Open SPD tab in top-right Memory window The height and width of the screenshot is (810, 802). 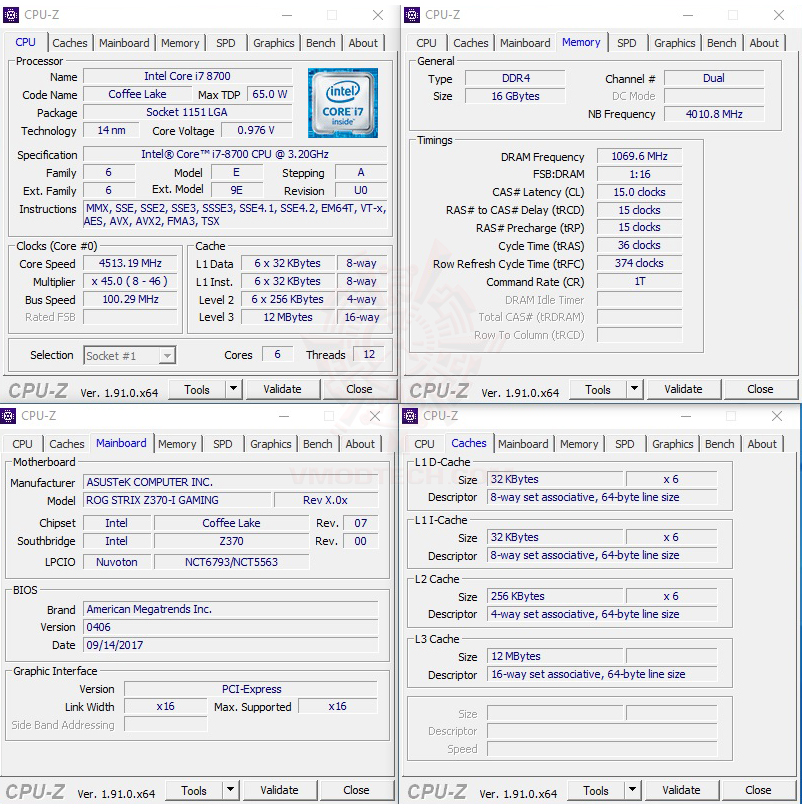point(626,43)
